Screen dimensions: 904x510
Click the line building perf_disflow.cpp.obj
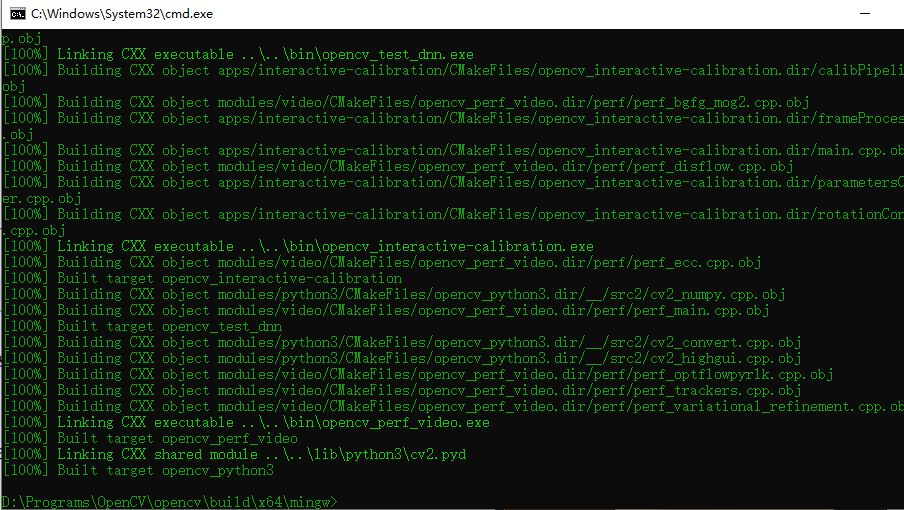pos(398,166)
